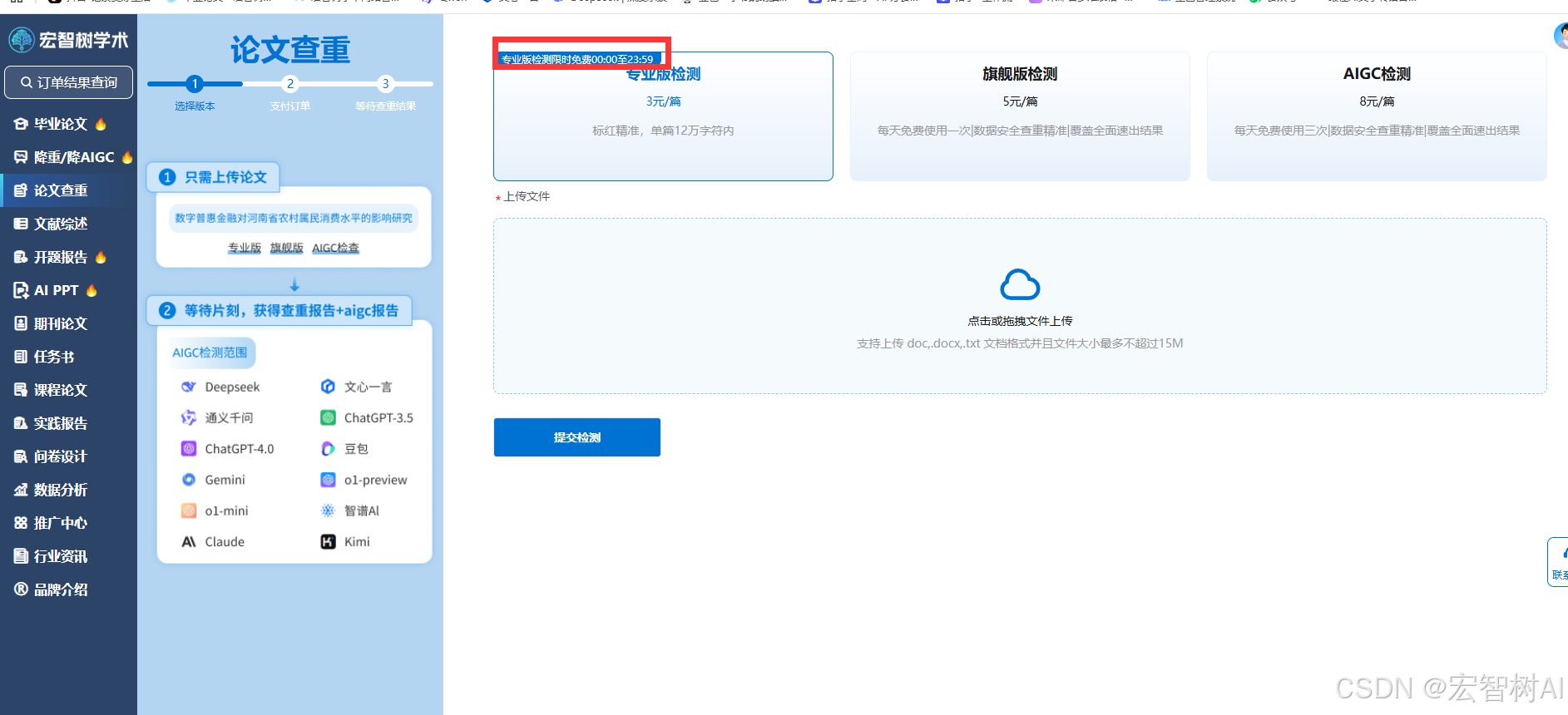Click the sample paper title tag
This screenshot has height=715, width=1568.
point(294,218)
